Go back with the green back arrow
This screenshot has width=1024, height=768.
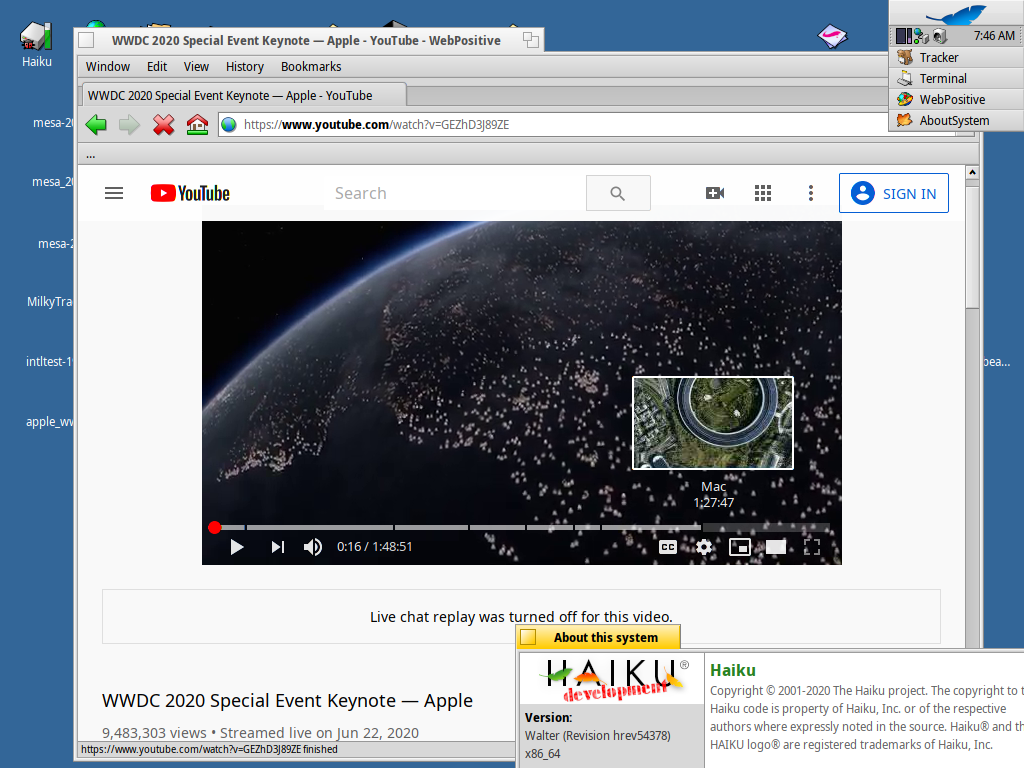(x=97, y=124)
